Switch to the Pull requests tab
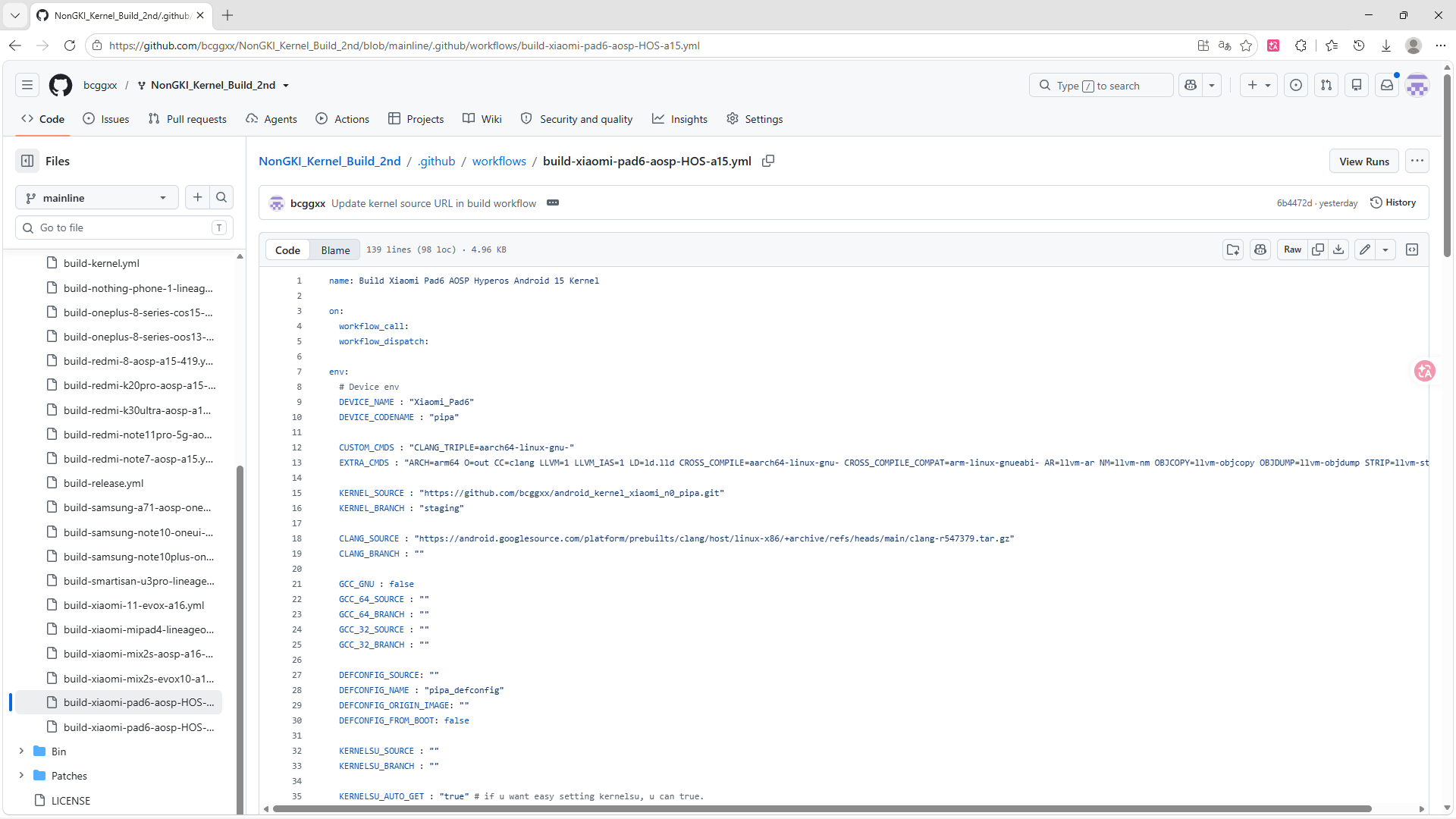1456x819 pixels. tap(187, 119)
